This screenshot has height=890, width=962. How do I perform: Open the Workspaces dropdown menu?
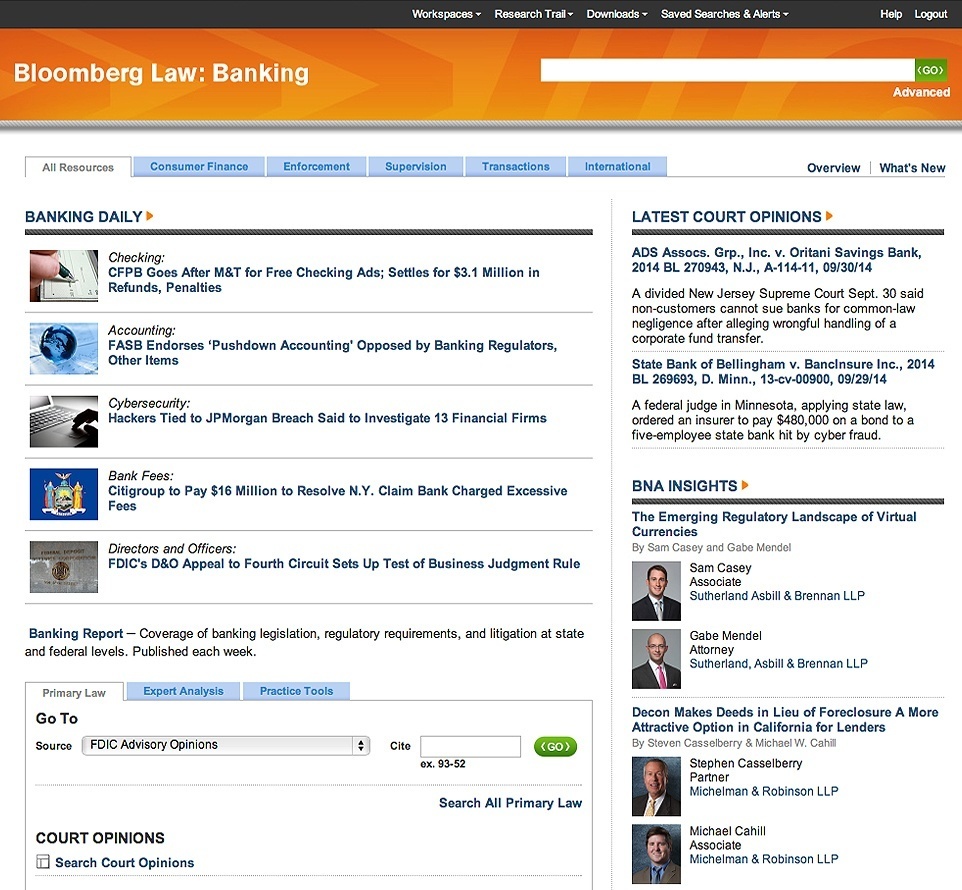coord(446,14)
